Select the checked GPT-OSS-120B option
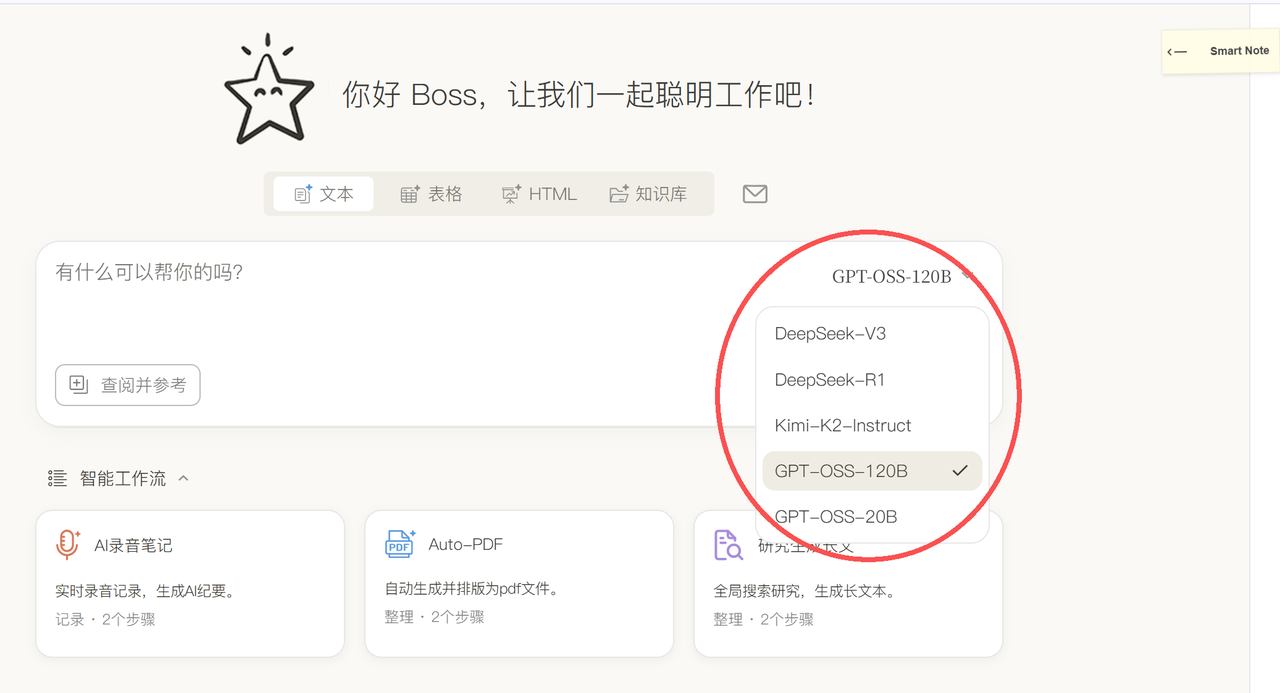This screenshot has height=693, width=1280. click(872, 471)
